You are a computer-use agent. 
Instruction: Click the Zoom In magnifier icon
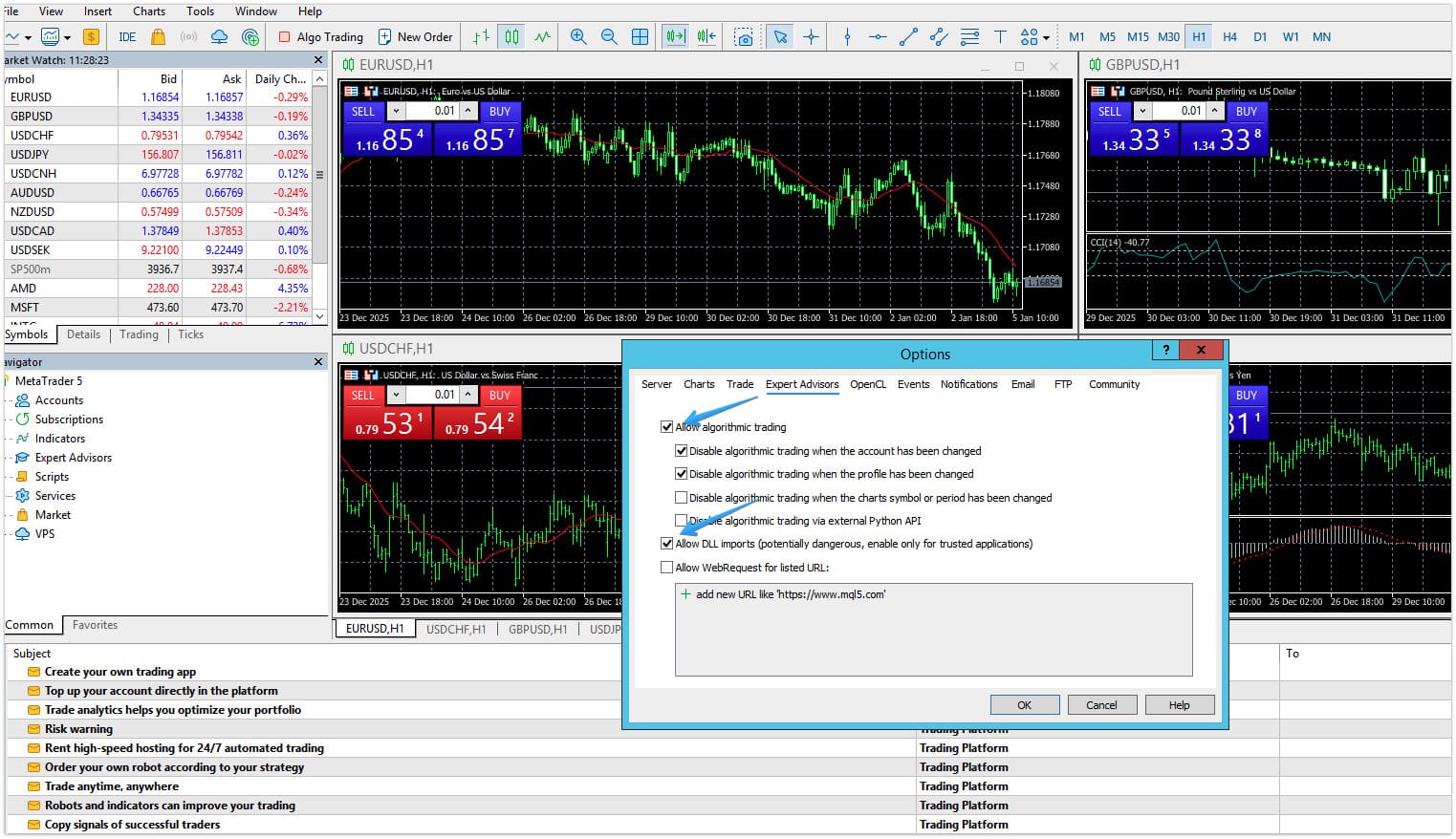point(578,37)
